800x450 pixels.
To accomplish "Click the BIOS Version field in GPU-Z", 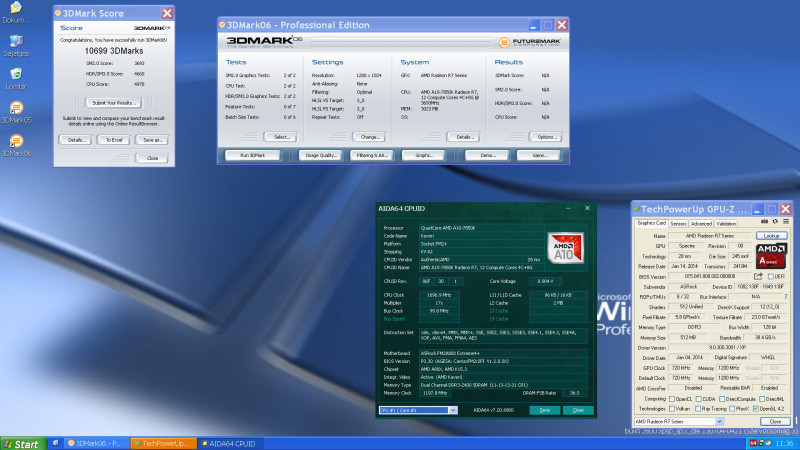I will tap(710, 277).
